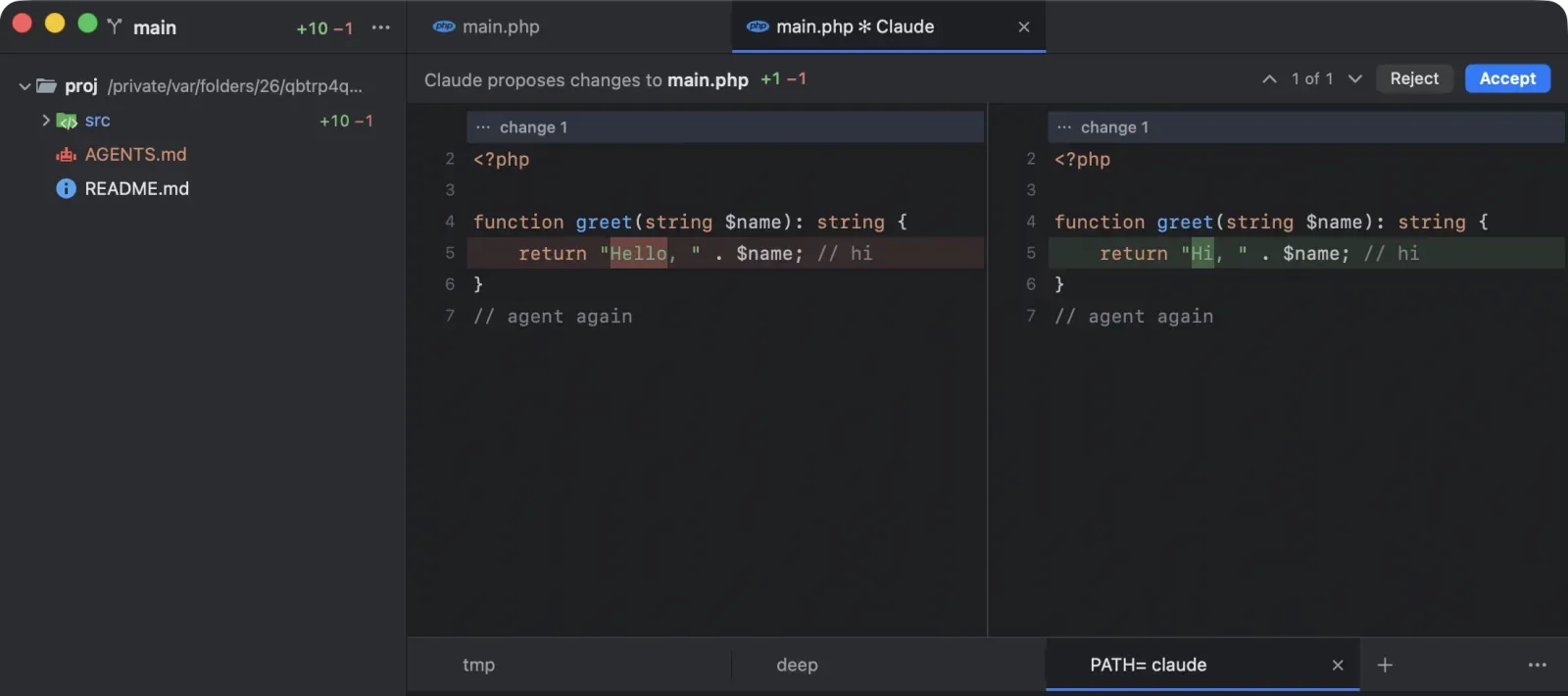Click left pane line number 5
The width and height of the screenshot is (1568, 696).
pos(450,253)
